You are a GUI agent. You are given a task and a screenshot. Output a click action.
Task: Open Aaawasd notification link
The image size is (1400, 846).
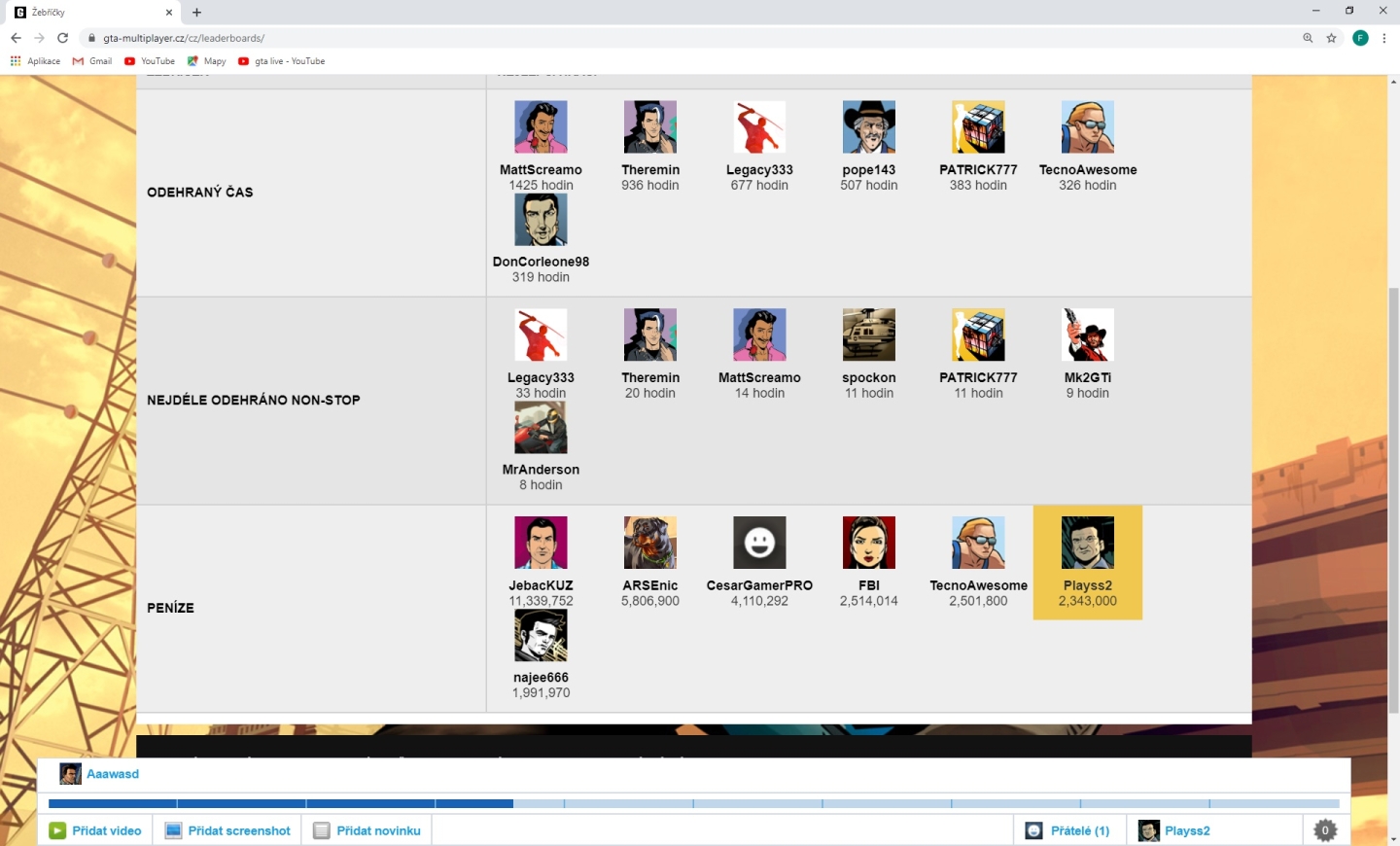tap(113, 774)
